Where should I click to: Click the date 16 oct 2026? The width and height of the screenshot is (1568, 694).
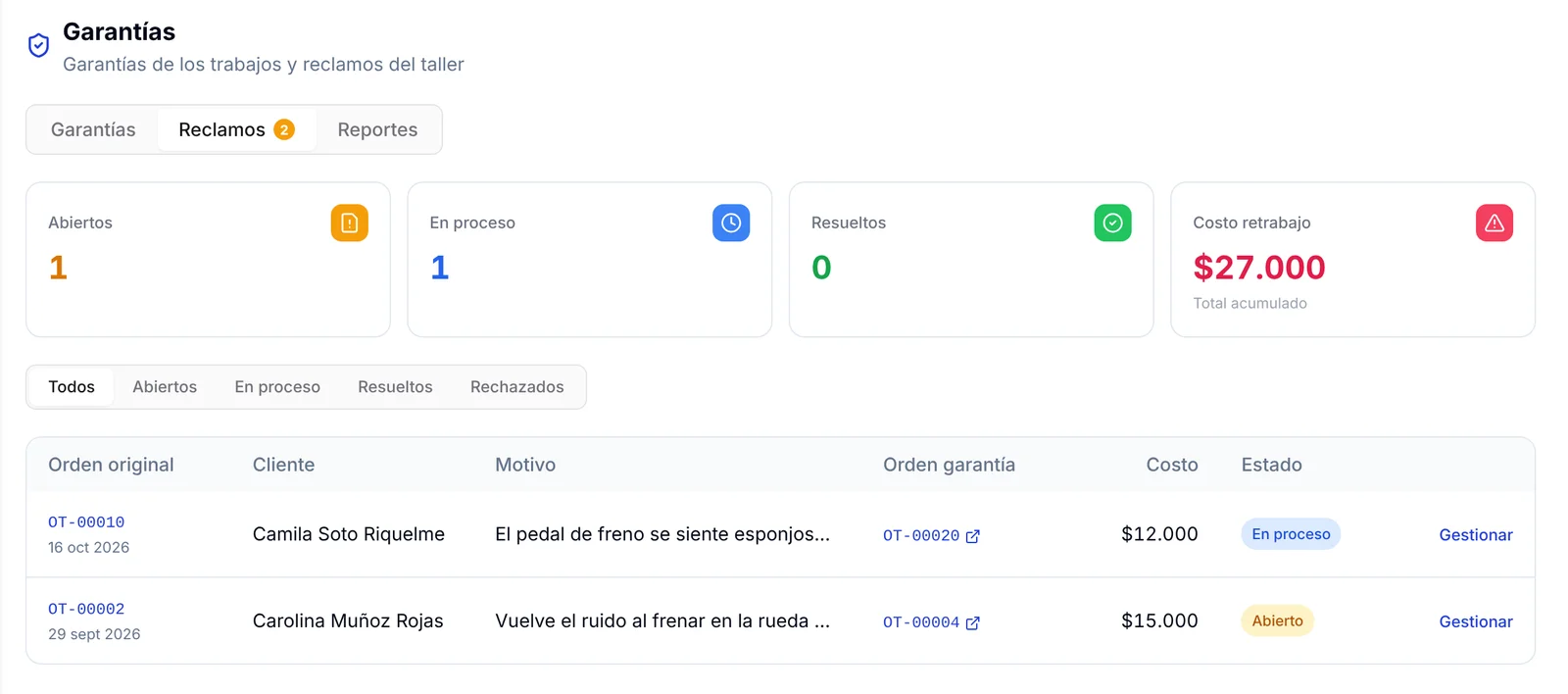(x=88, y=548)
